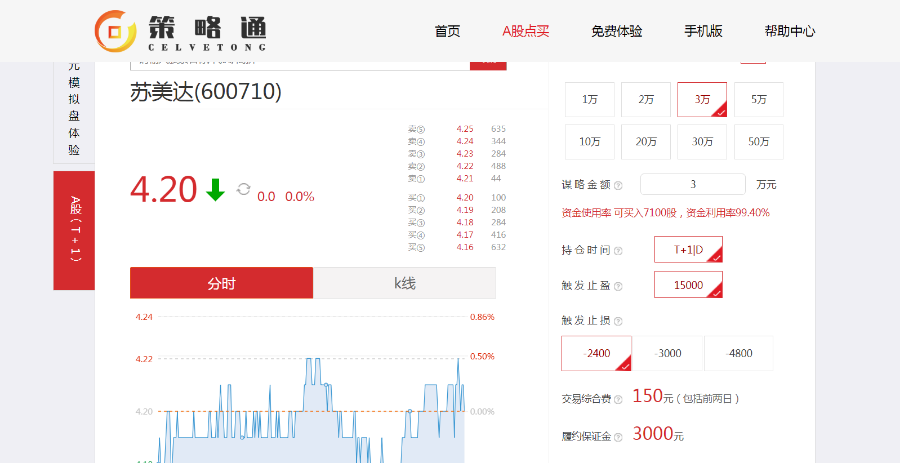900x463 pixels.
Task: Click the buy-1 row with volume 100
Action: pos(456,198)
